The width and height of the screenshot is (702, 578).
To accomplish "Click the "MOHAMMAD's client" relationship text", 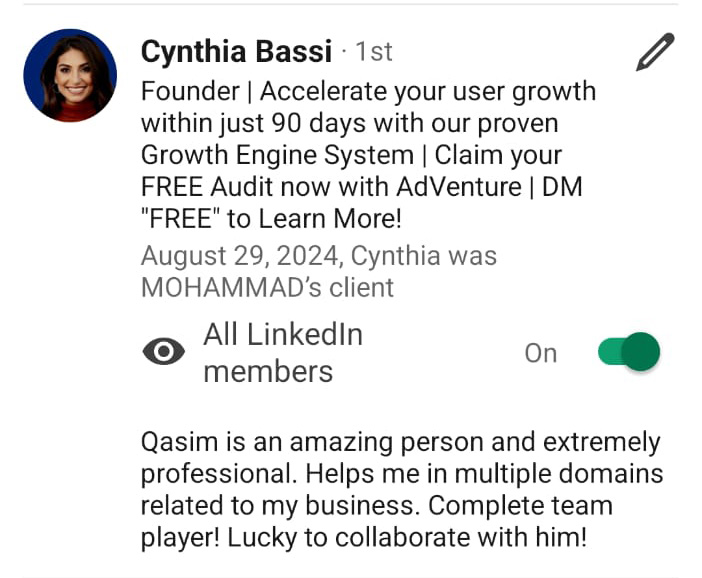I will coord(267,287).
